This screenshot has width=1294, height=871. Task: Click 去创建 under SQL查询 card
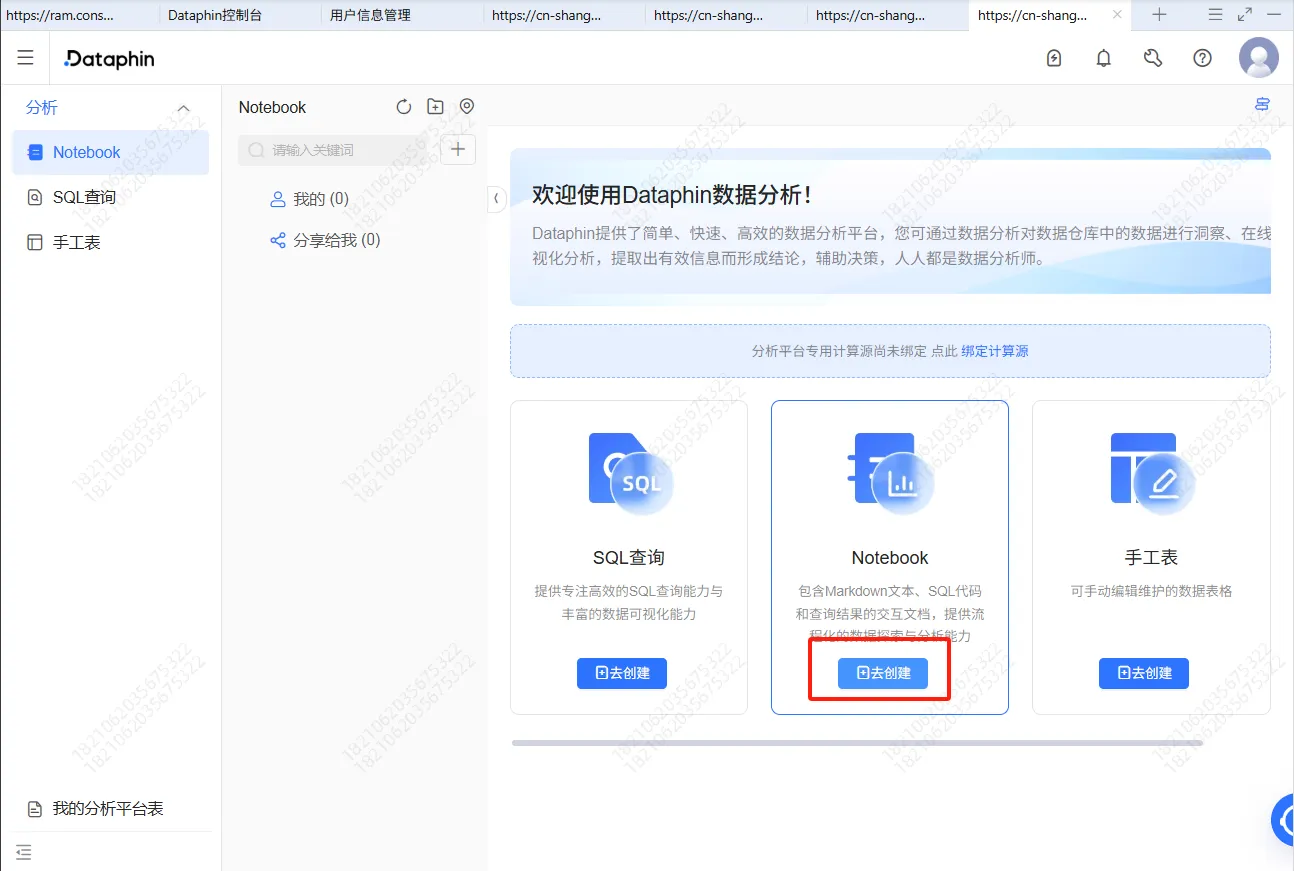[x=622, y=673]
